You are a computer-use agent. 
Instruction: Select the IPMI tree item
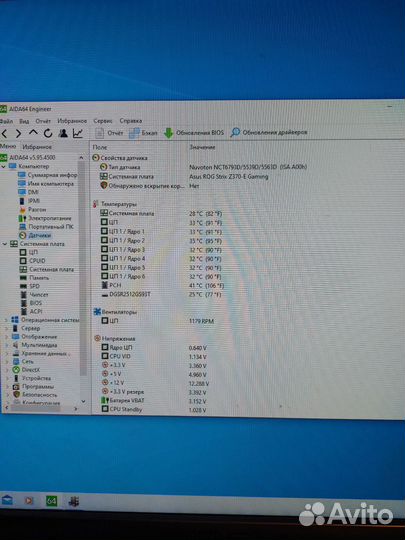(x=29, y=200)
